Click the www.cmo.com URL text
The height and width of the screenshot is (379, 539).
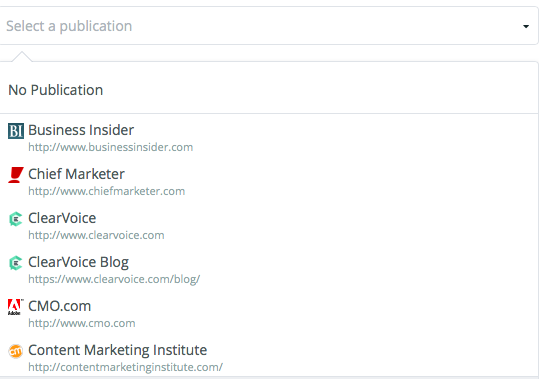(82, 323)
